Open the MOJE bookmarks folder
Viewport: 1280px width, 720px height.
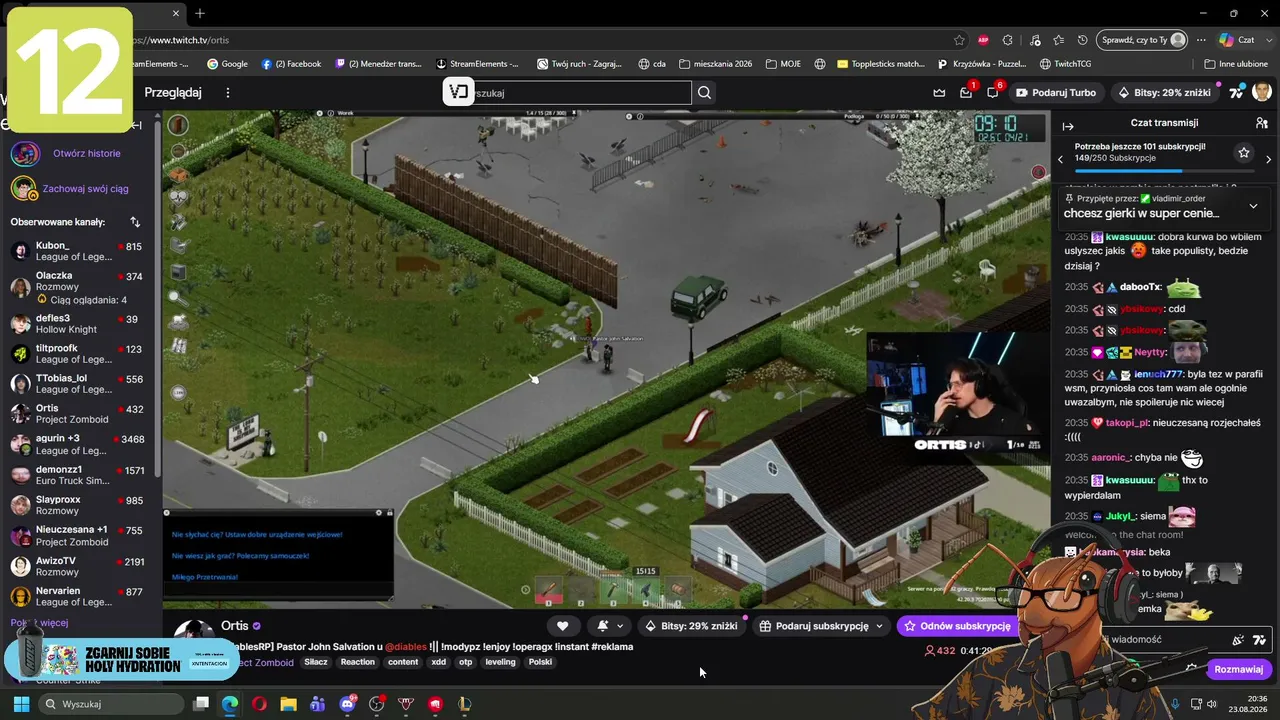(x=783, y=64)
